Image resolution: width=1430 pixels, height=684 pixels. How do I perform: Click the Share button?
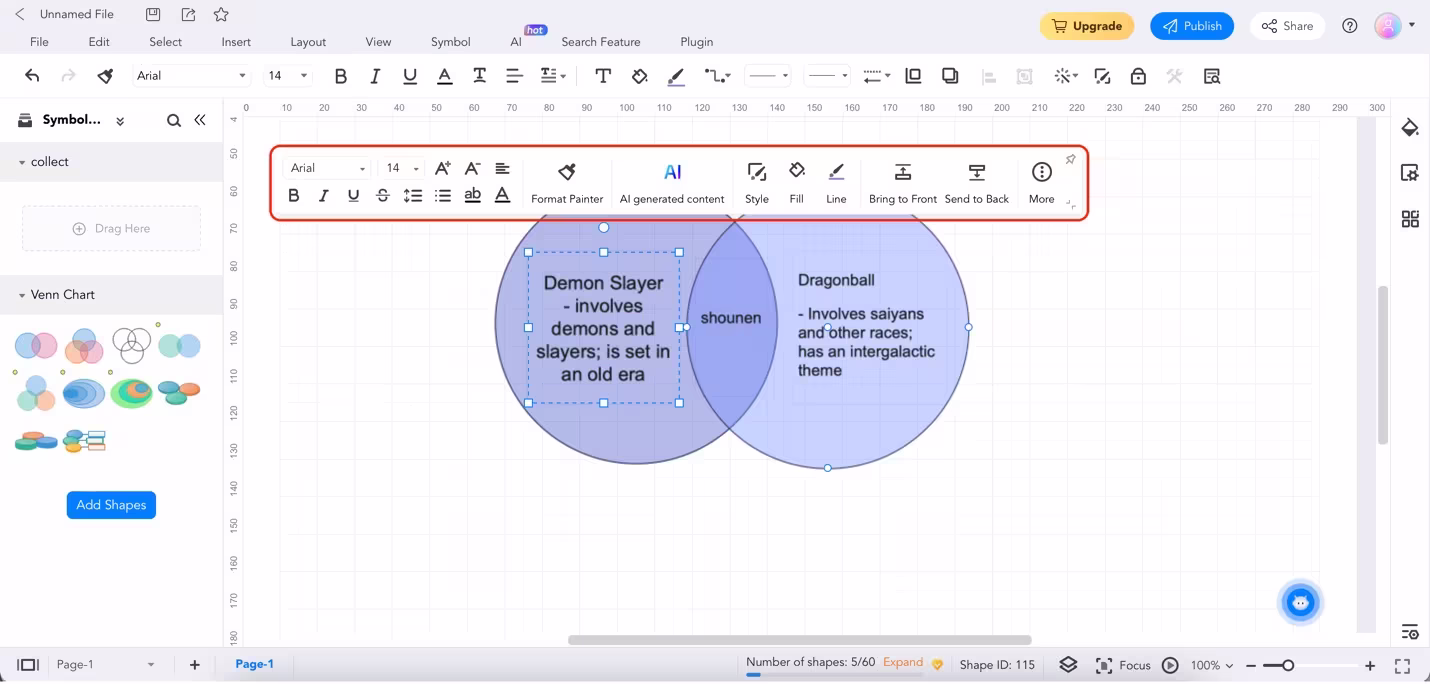[x=1288, y=26]
